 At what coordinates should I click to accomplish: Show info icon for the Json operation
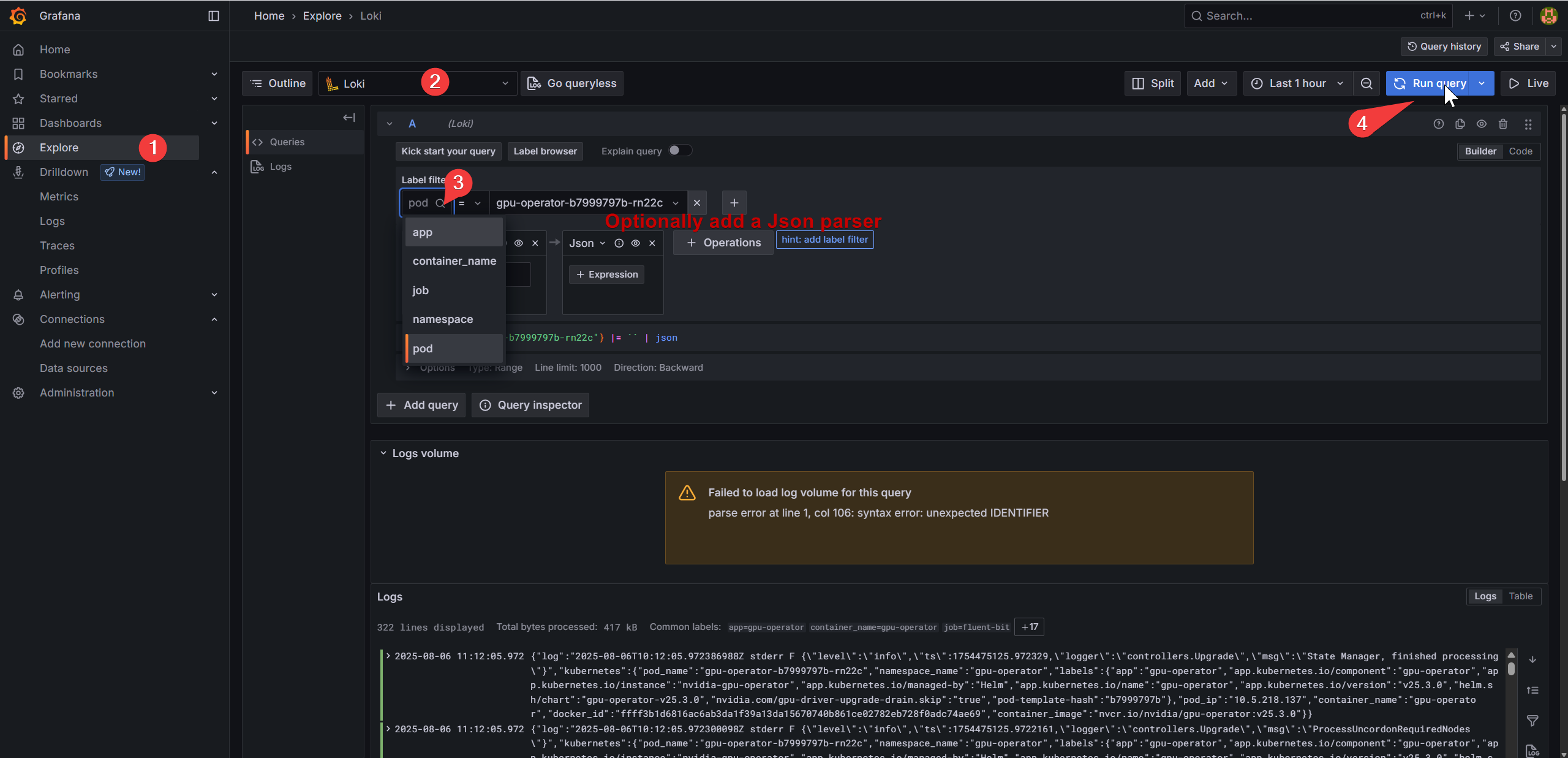click(x=619, y=243)
